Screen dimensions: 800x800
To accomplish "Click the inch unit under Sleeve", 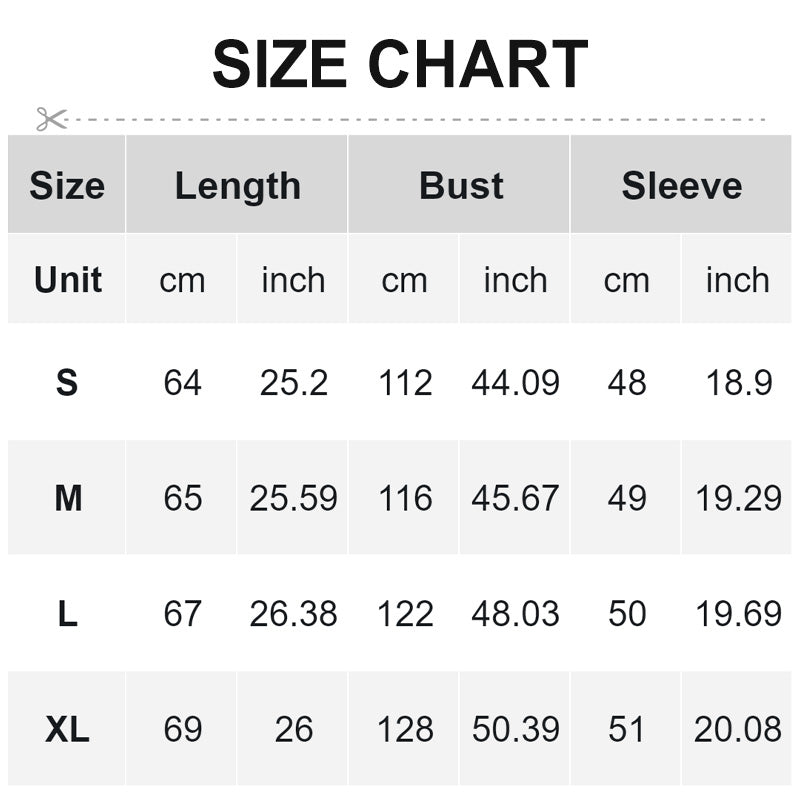I will coord(737,281).
